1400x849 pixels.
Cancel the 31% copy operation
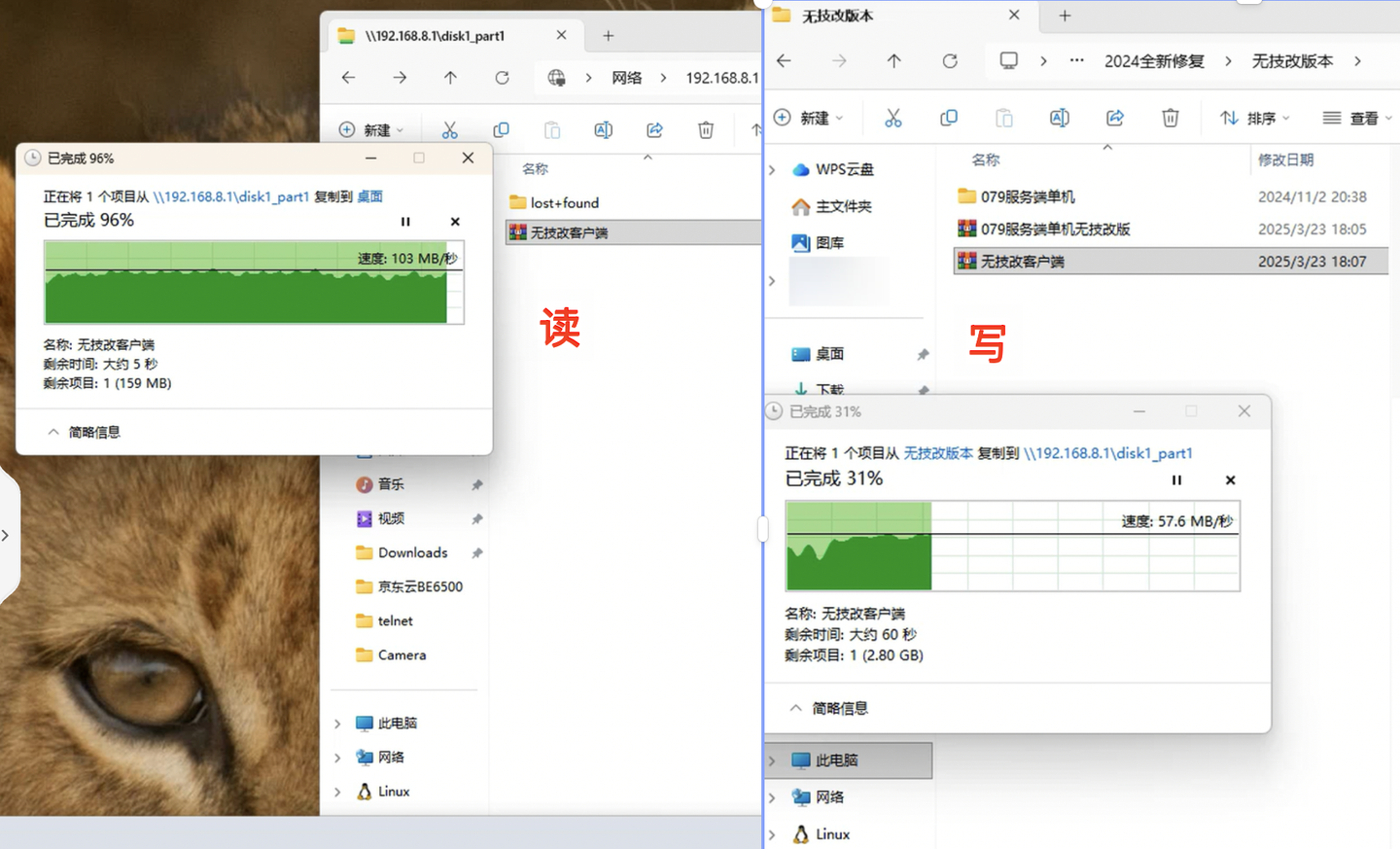[x=1230, y=479]
